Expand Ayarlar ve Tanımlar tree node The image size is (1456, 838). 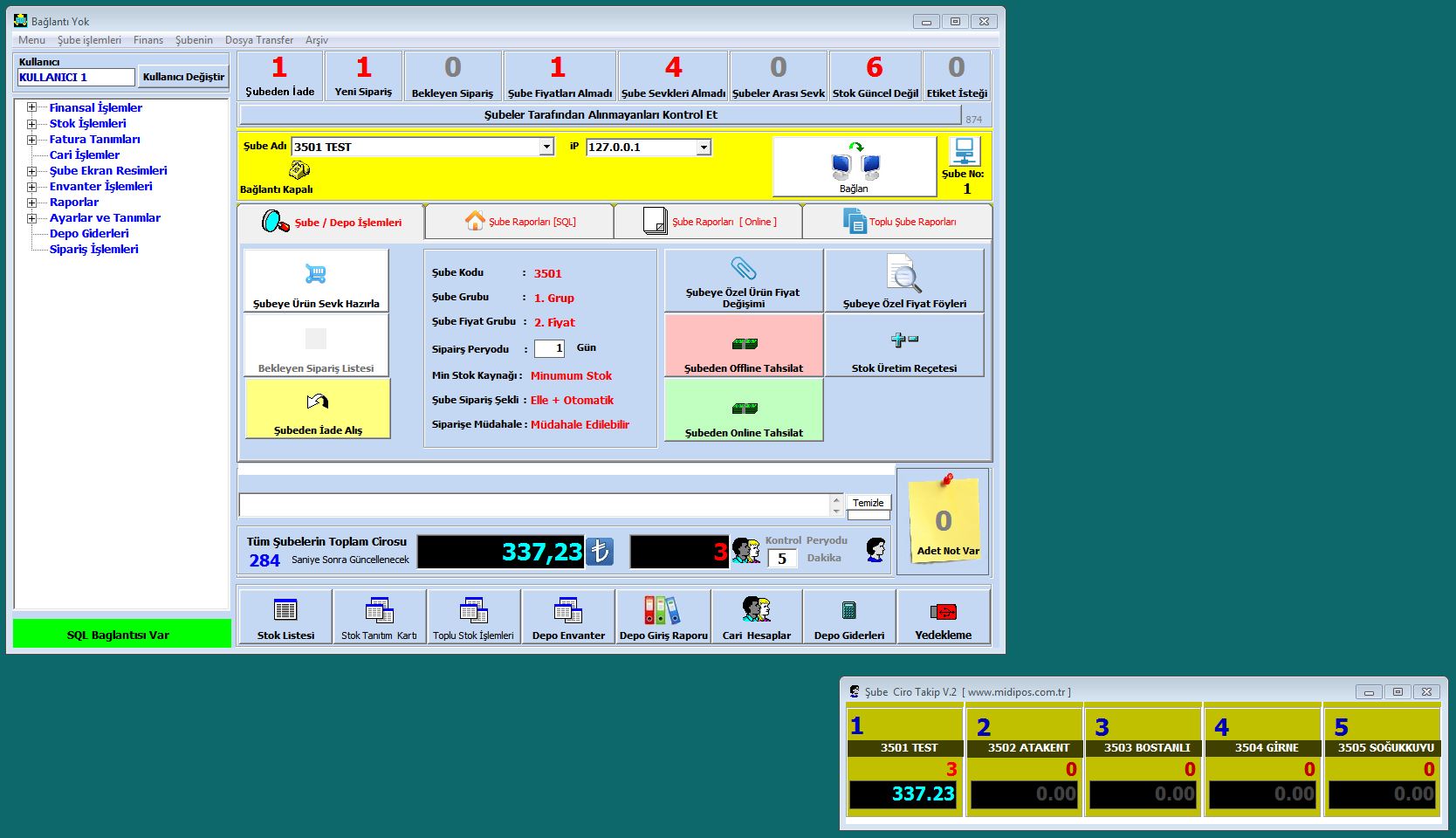tap(31, 217)
